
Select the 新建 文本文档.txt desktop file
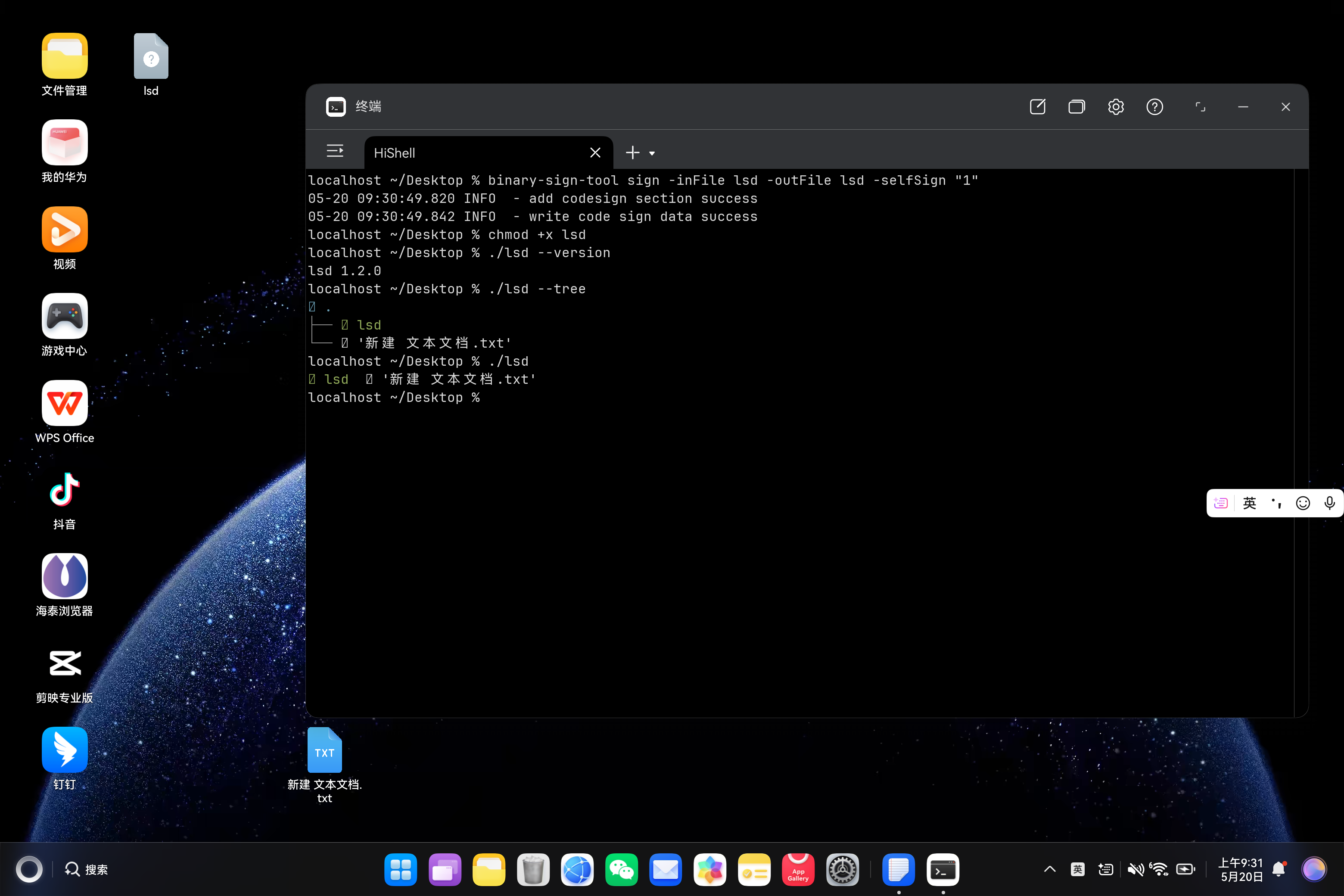click(324, 766)
